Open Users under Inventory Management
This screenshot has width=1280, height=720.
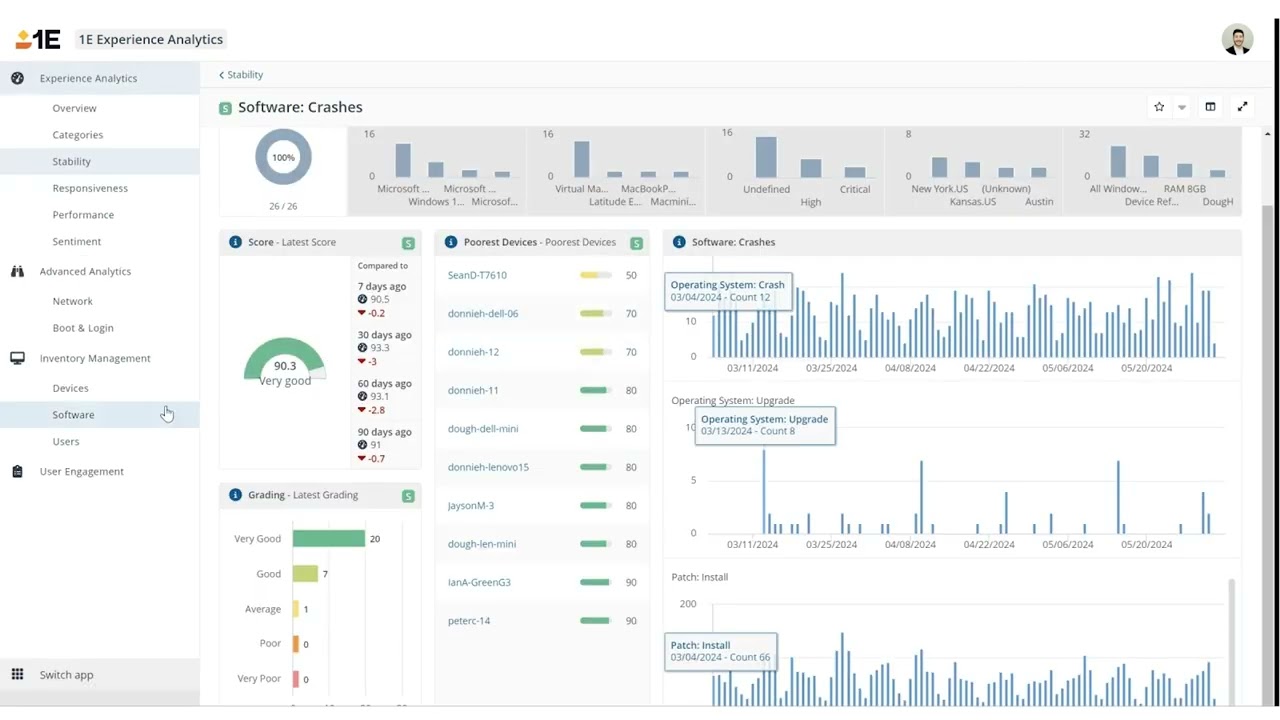tap(66, 442)
